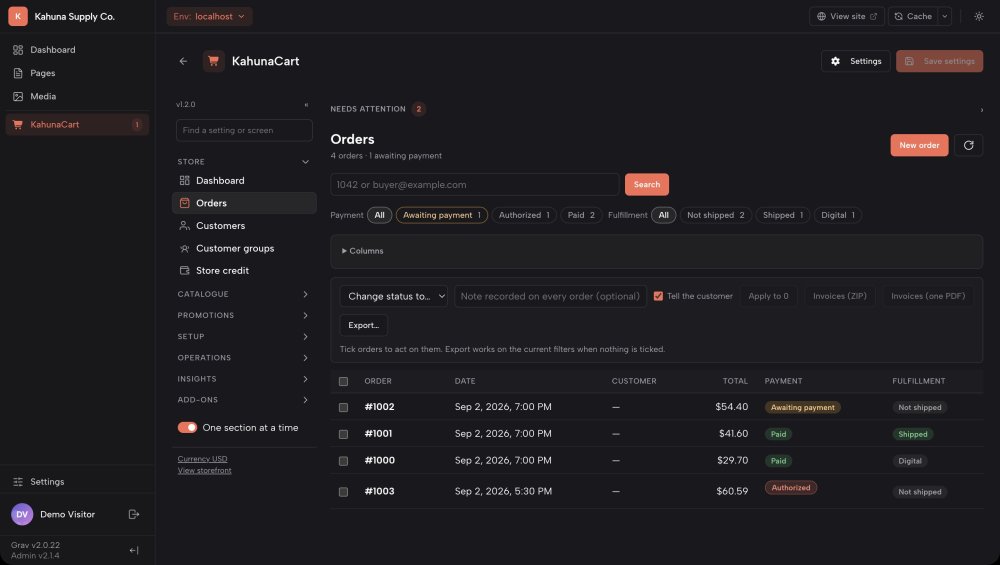
Task: Click the Search button
Action: click(x=647, y=184)
